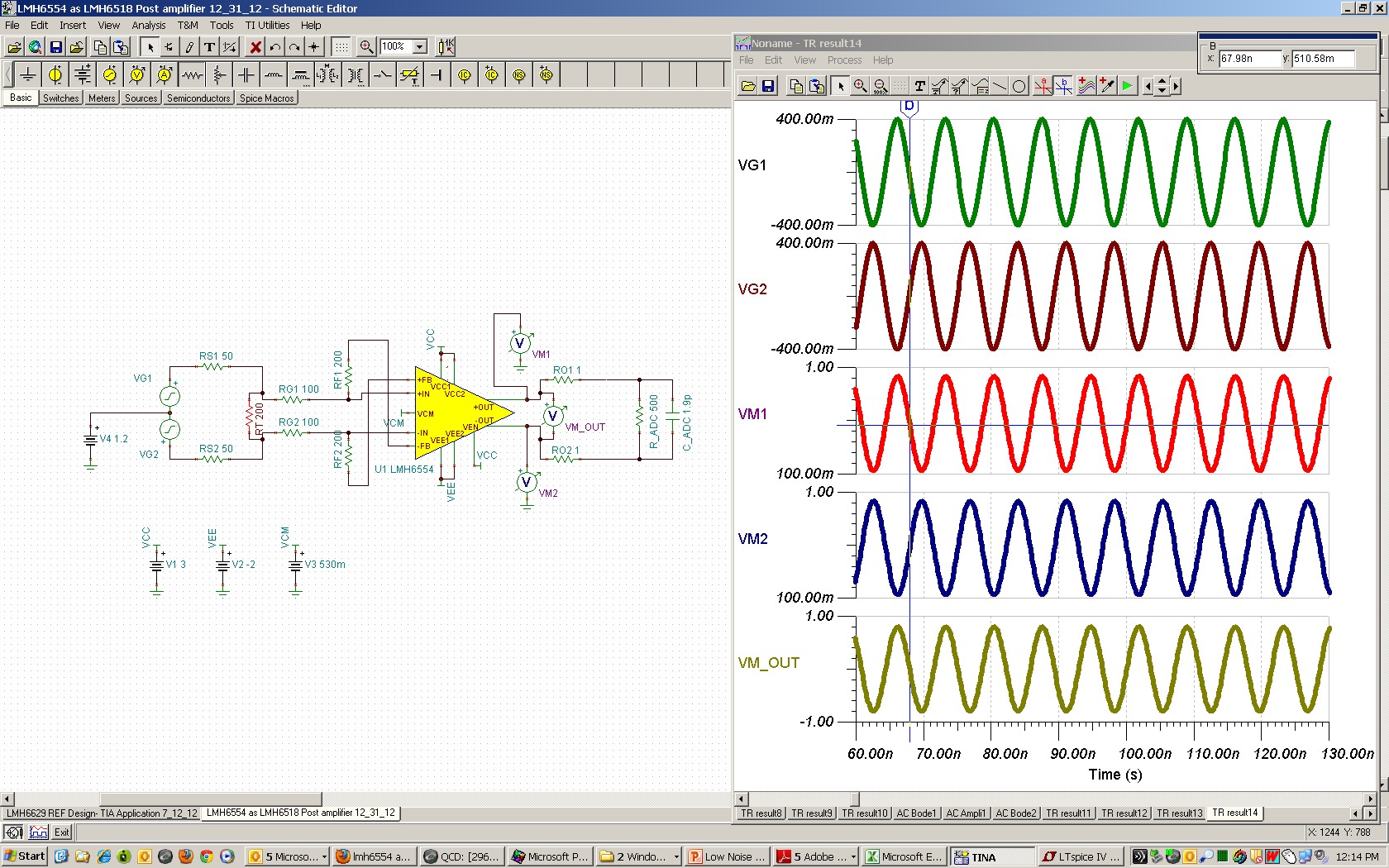Redo the schematic edit
Viewport: 1389px width, 868px height.
[x=294, y=47]
